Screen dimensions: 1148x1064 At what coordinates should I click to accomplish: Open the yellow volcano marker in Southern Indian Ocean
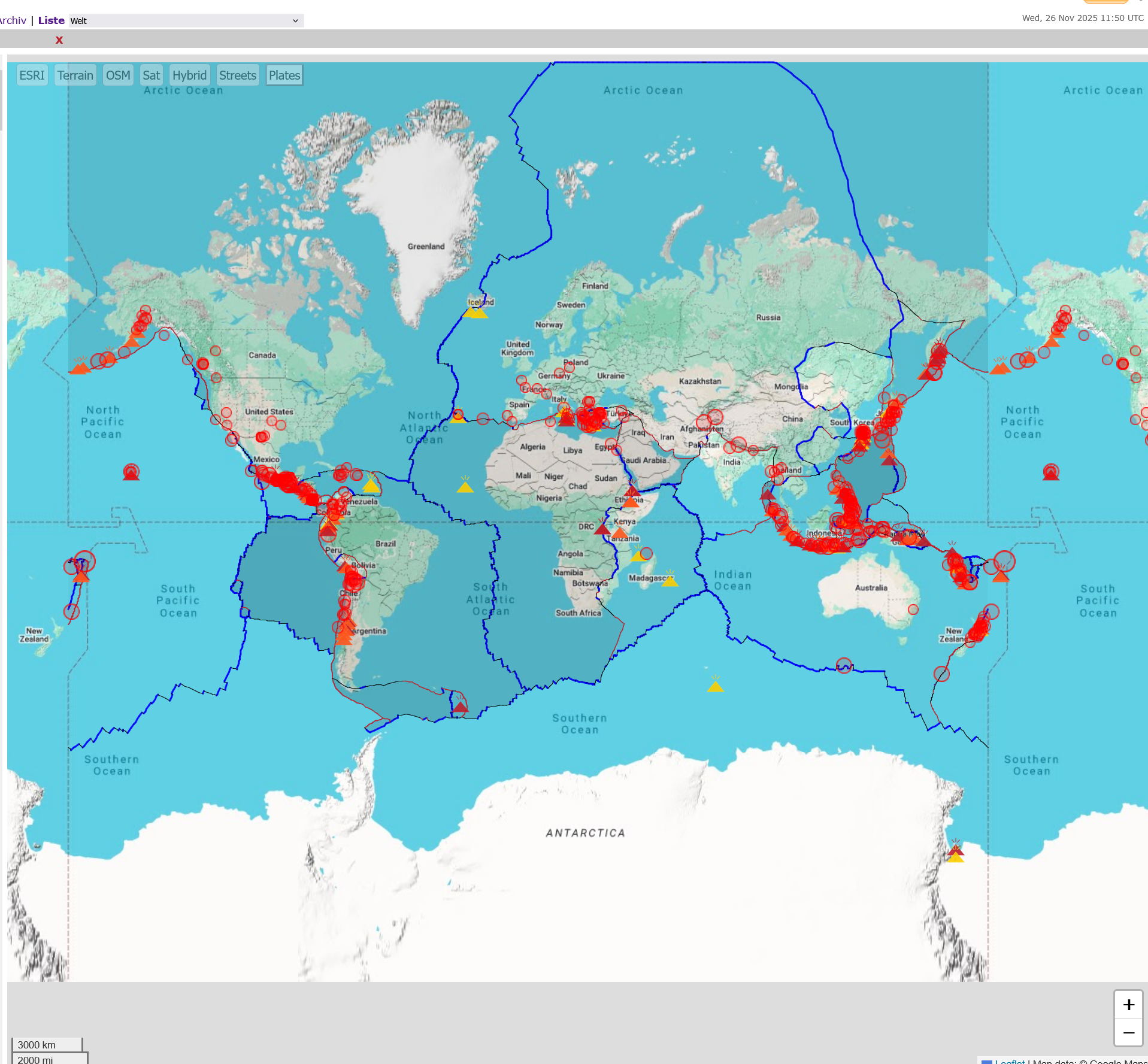click(x=715, y=686)
